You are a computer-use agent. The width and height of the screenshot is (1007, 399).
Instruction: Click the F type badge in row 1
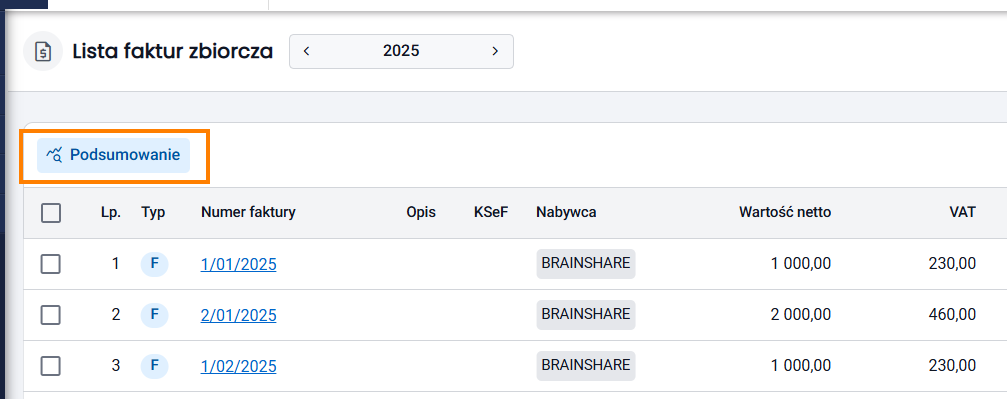click(154, 263)
